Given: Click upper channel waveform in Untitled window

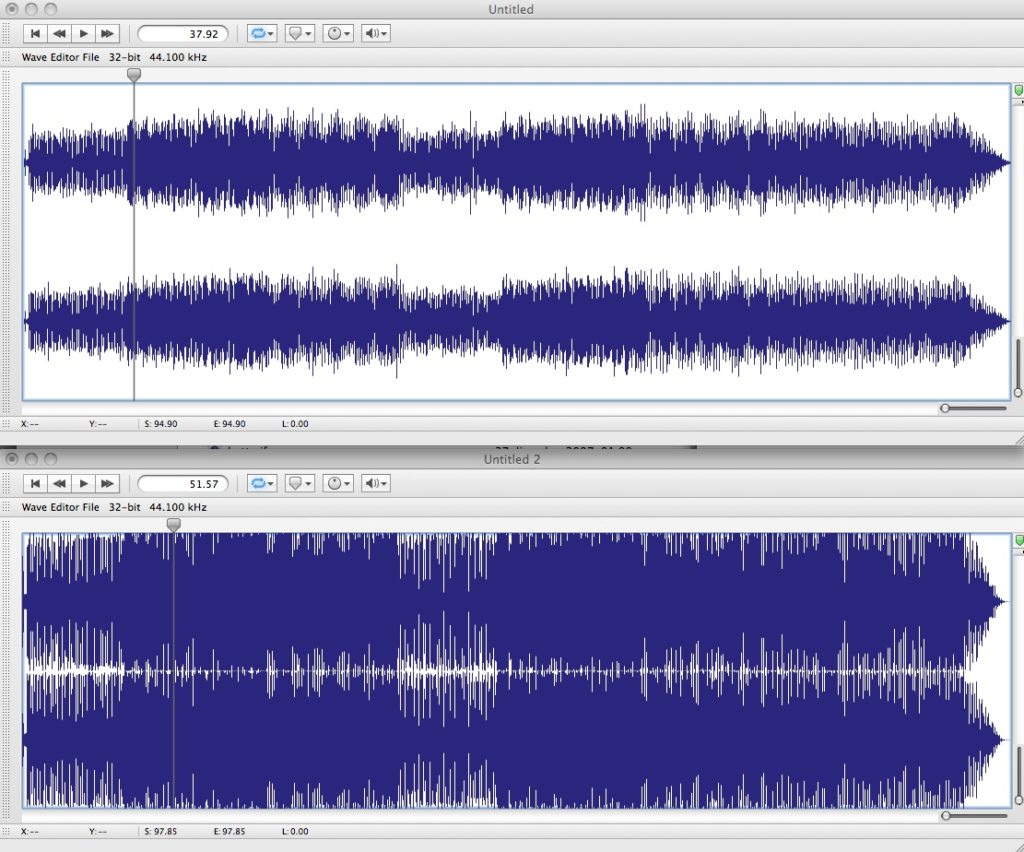Looking at the screenshot, I should [x=516, y=163].
